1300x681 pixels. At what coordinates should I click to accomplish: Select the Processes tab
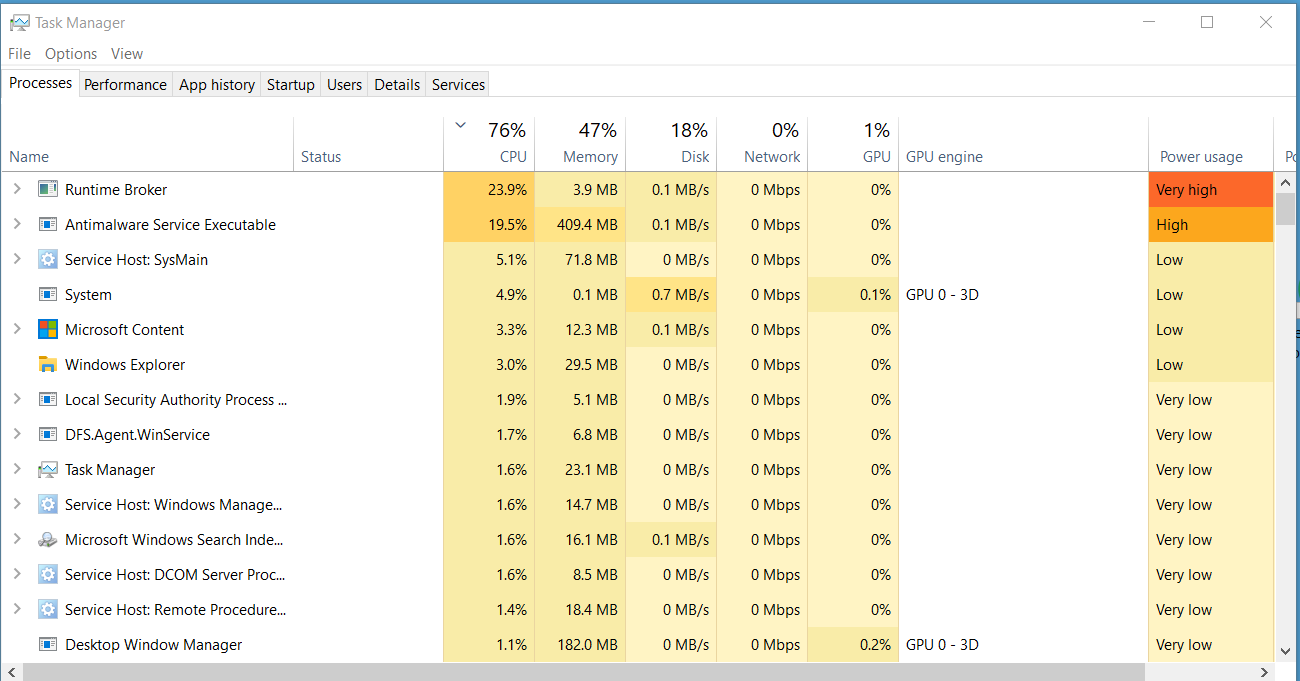pos(41,83)
